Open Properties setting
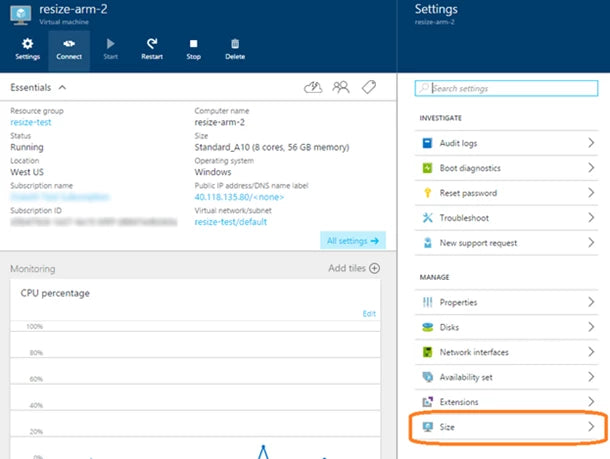 pyautogui.click(x=507, y=302)
